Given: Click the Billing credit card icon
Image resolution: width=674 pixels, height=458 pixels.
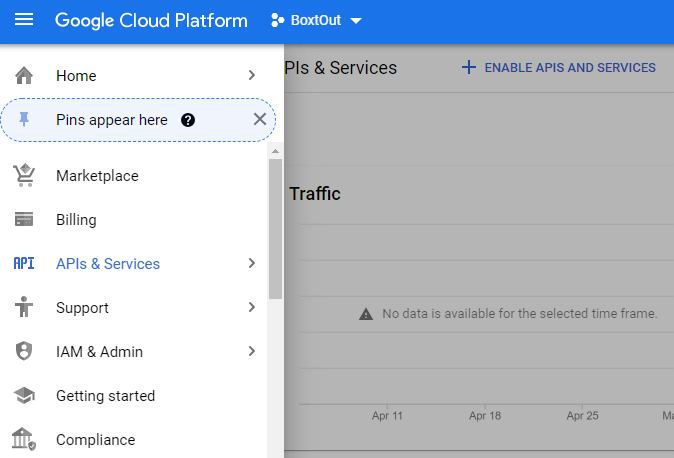Looking at the screenshot, I should pyautogui.click(x=24, y=220).
